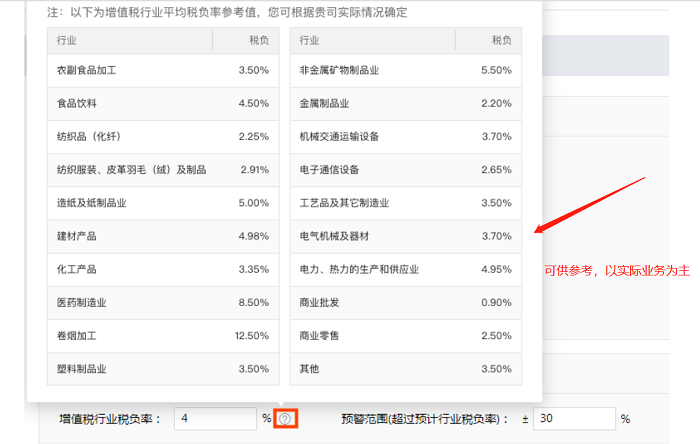Select the 商业零售 row
Image resolution: width=700 pixels, height=444 pixels.
click(x=405, y=336)
